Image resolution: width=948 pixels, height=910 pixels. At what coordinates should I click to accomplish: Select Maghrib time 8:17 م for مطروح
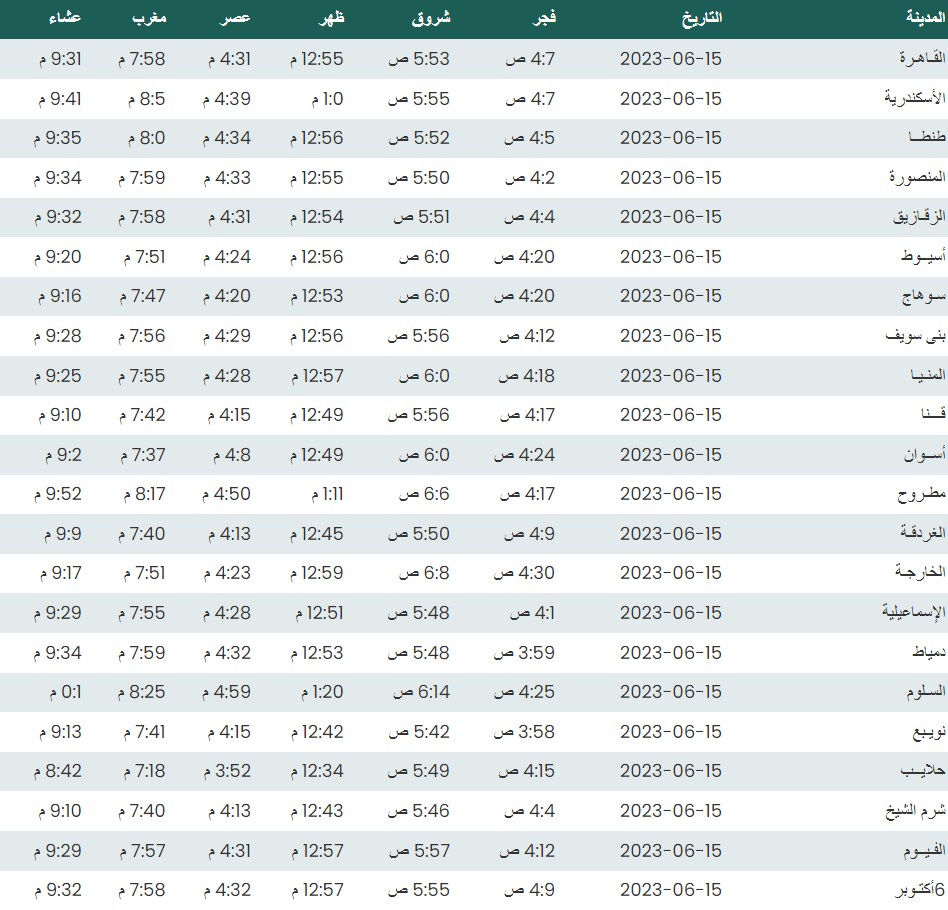144,494
